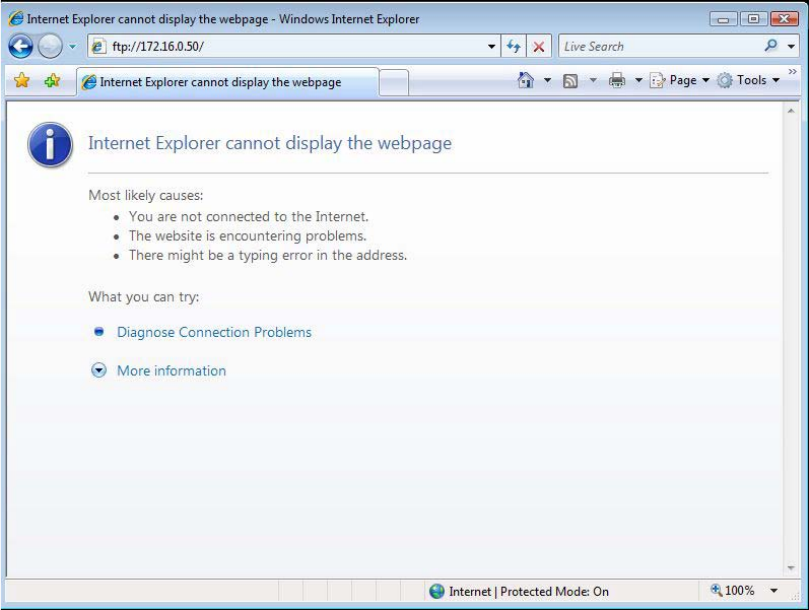Click the text 'You are not connected to the Internet.'

pos(249,216)
